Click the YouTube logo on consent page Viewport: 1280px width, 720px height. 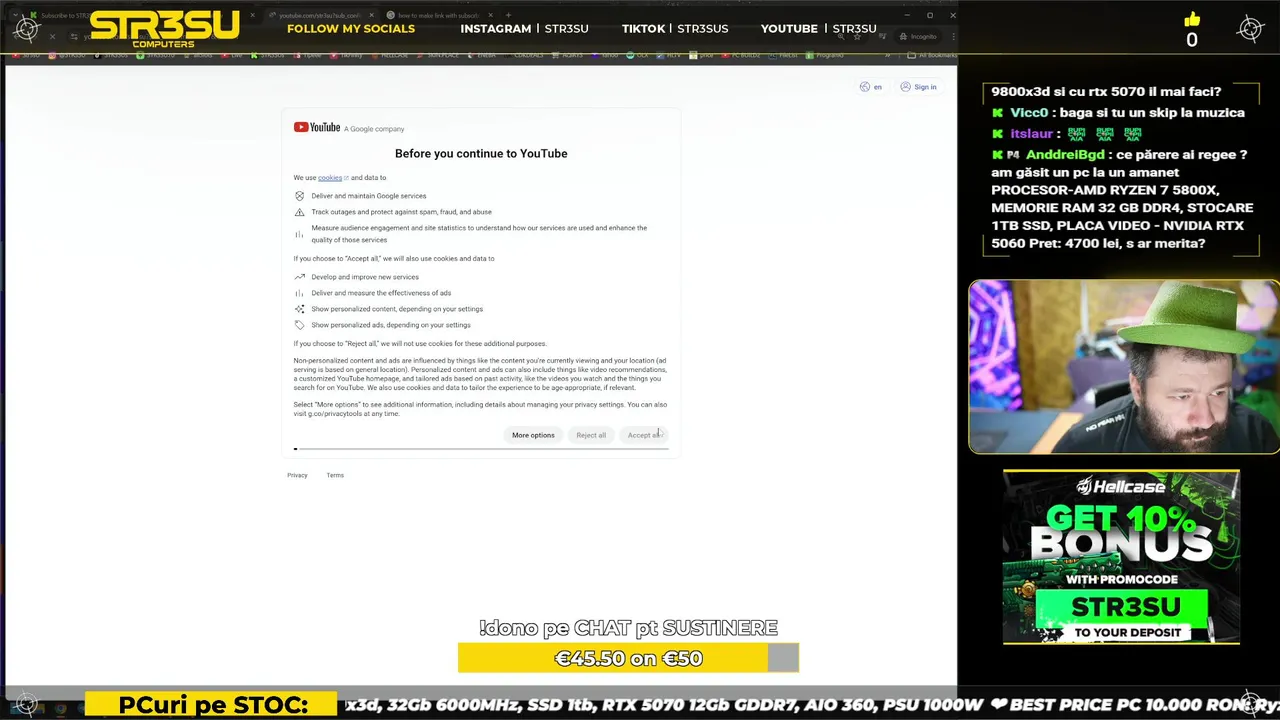(317, 127)
